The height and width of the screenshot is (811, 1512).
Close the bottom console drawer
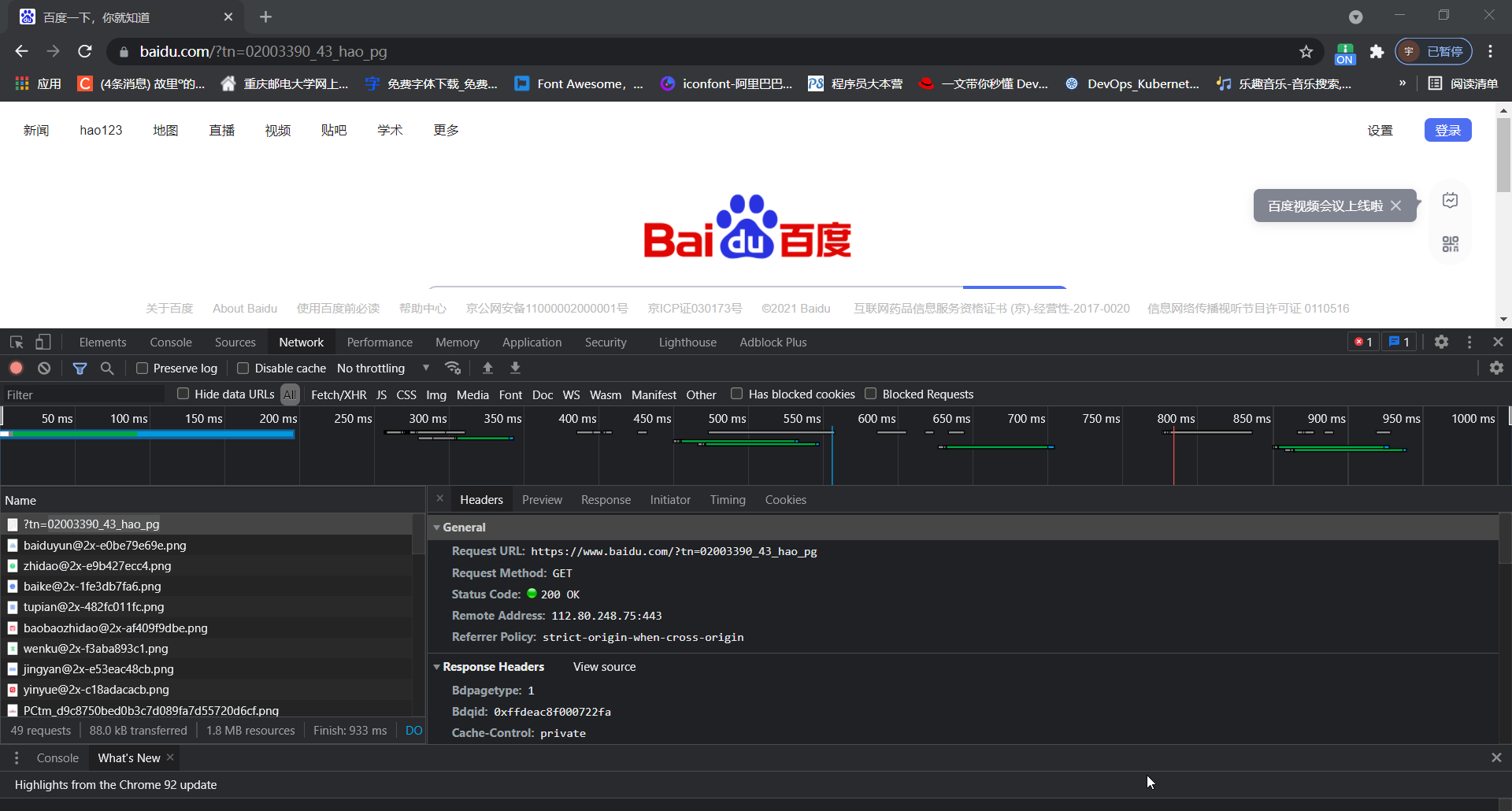(1496, 757)
